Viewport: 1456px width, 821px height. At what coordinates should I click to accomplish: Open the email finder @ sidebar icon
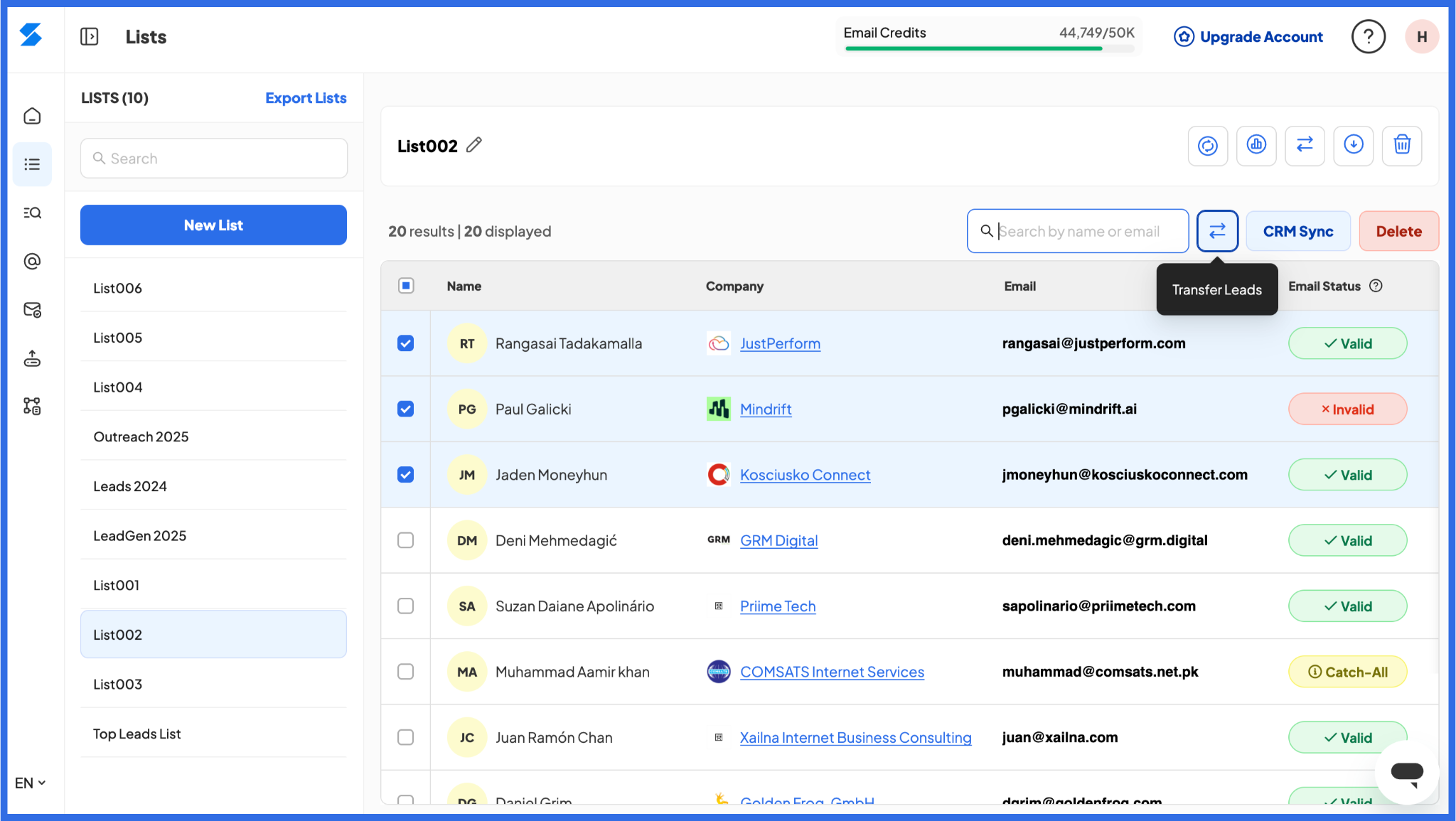click(32, 262)
